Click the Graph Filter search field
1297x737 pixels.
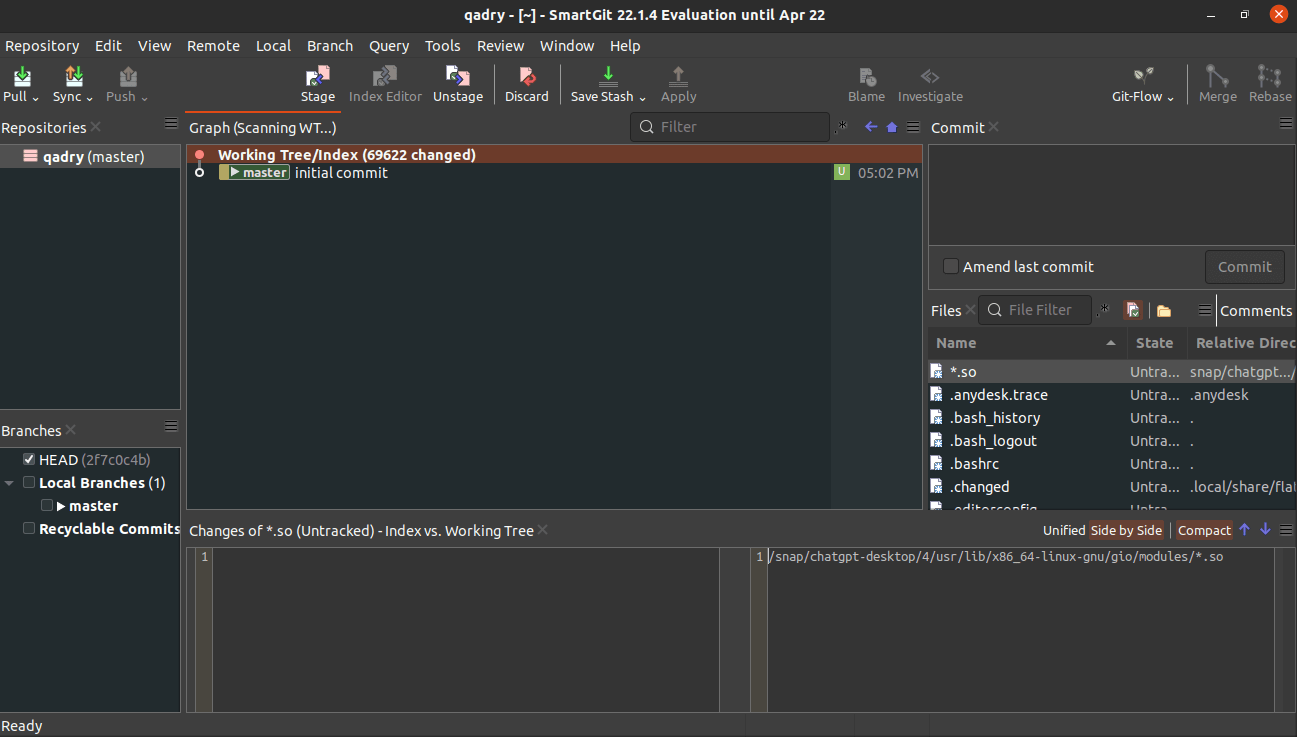click(730, 127)
